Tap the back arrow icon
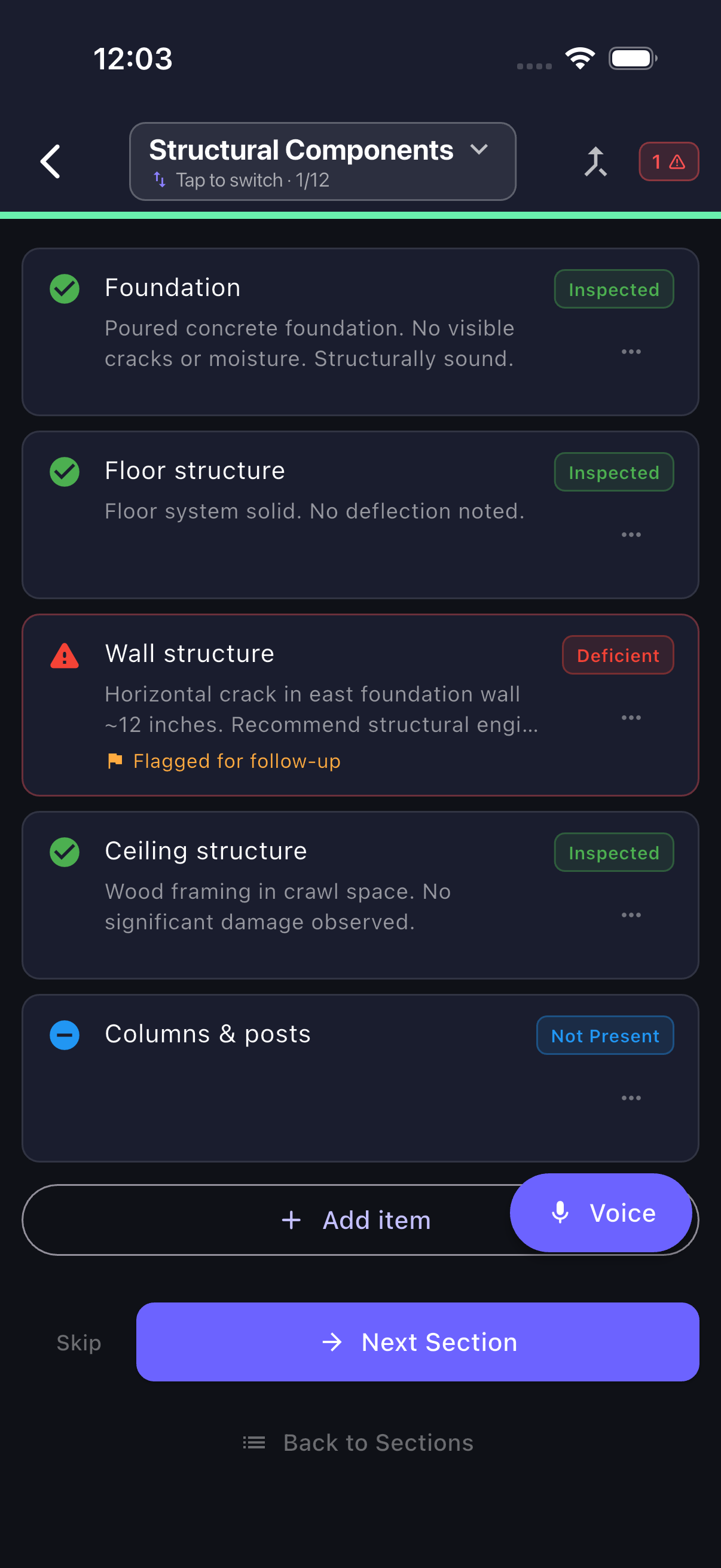The image size is (721, 1568). pos(50,161)
